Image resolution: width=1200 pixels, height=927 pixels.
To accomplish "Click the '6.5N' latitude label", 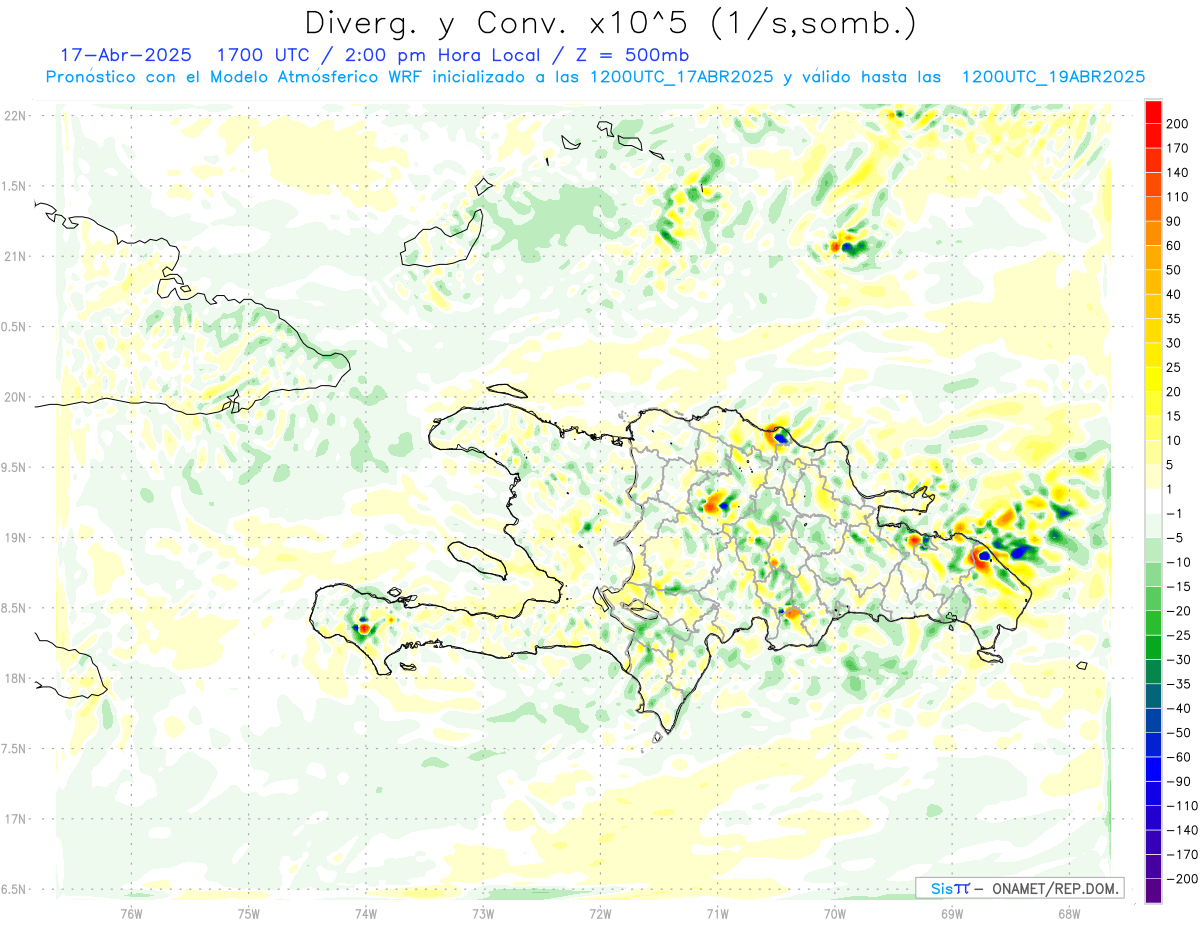I will click(x=14, y=889).
